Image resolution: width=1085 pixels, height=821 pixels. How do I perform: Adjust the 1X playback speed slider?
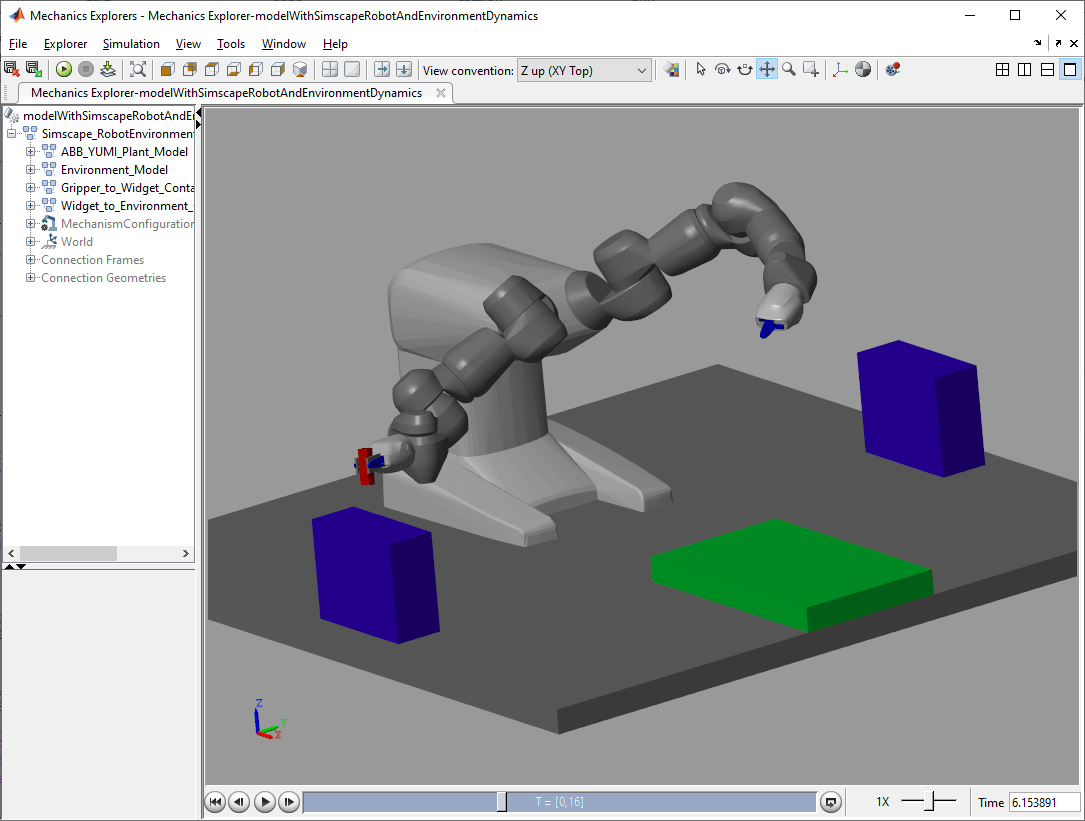pyautogui.click(x=928, y=801)
